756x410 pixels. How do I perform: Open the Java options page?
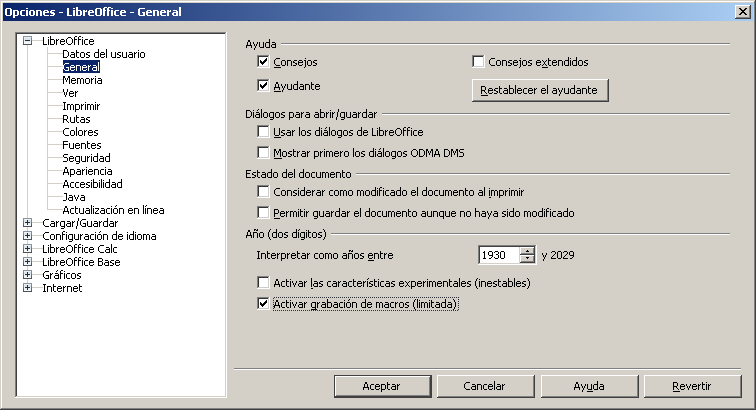point(74,197)
